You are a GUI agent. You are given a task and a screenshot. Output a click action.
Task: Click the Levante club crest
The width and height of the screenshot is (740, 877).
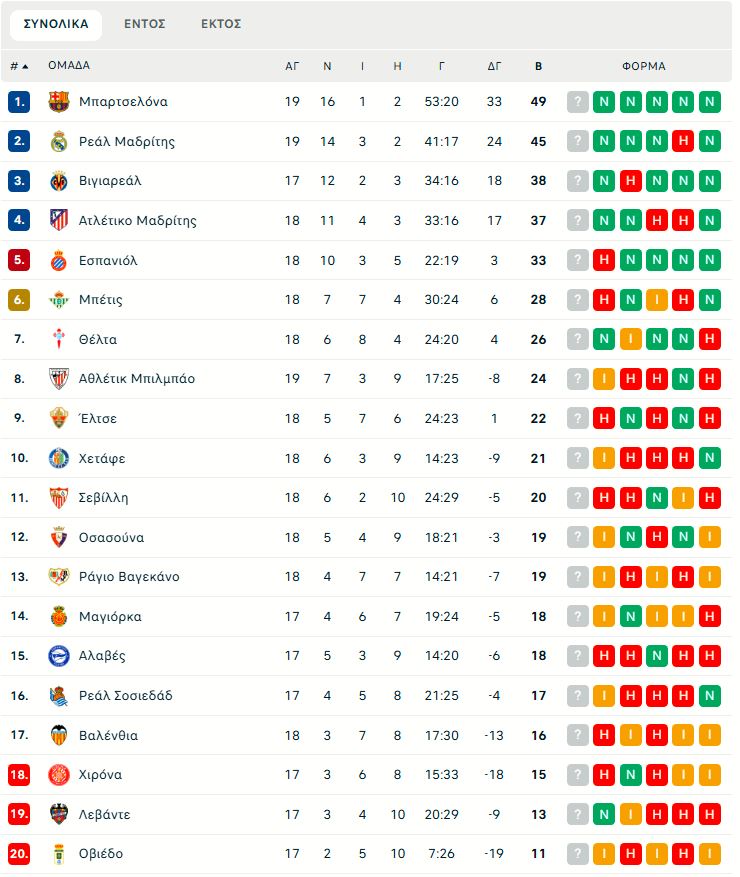pos(59,814)
